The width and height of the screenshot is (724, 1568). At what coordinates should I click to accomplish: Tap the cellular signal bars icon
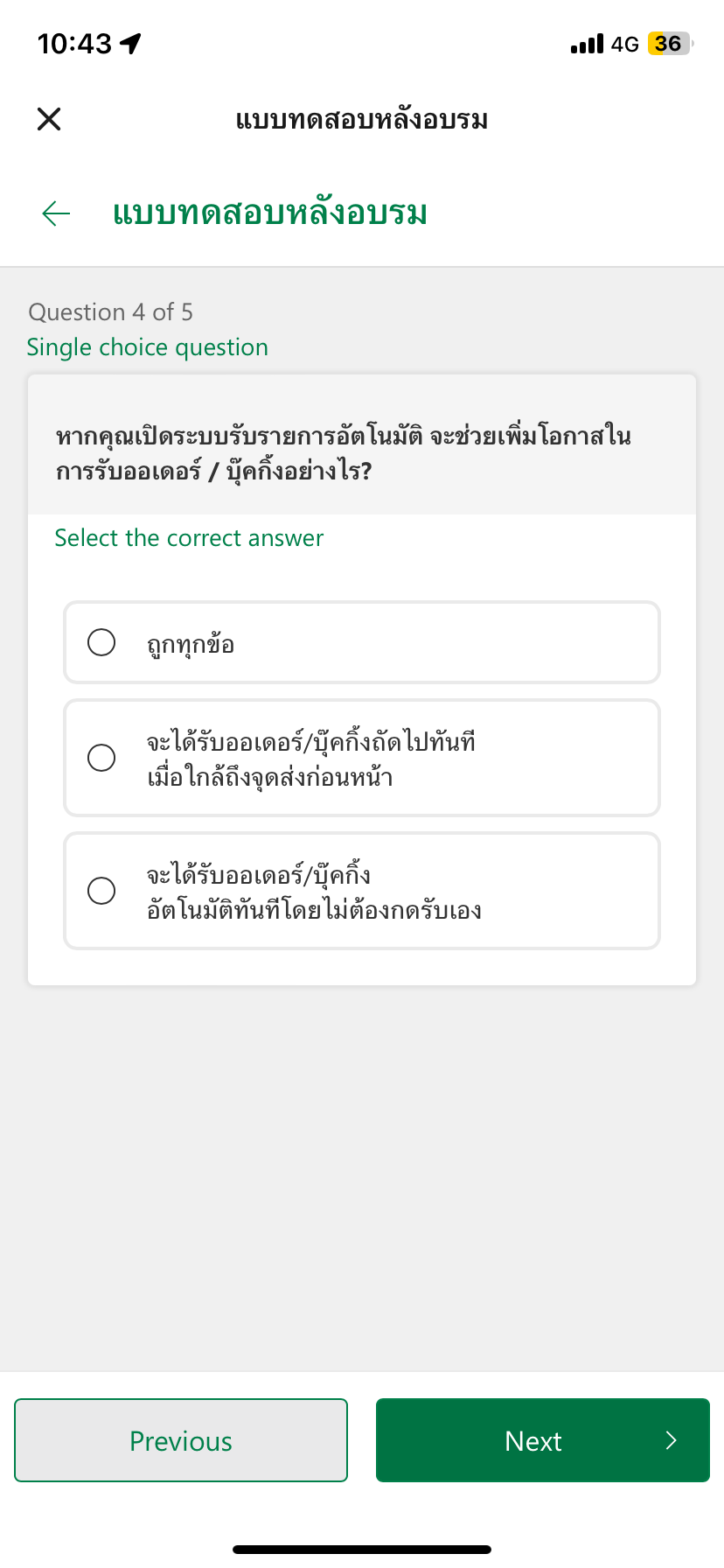point(587,44)
